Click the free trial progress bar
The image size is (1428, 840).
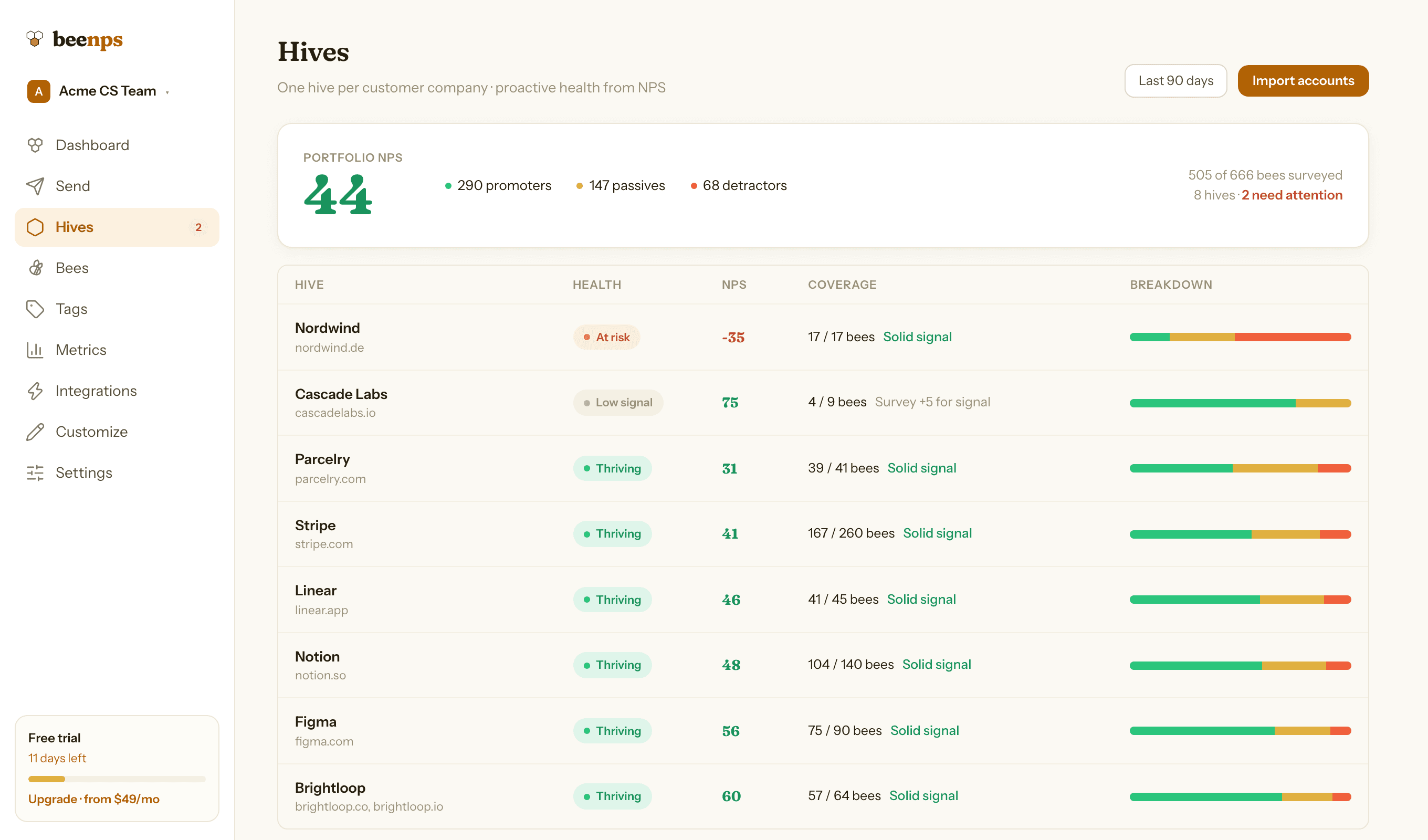[117, 779]
